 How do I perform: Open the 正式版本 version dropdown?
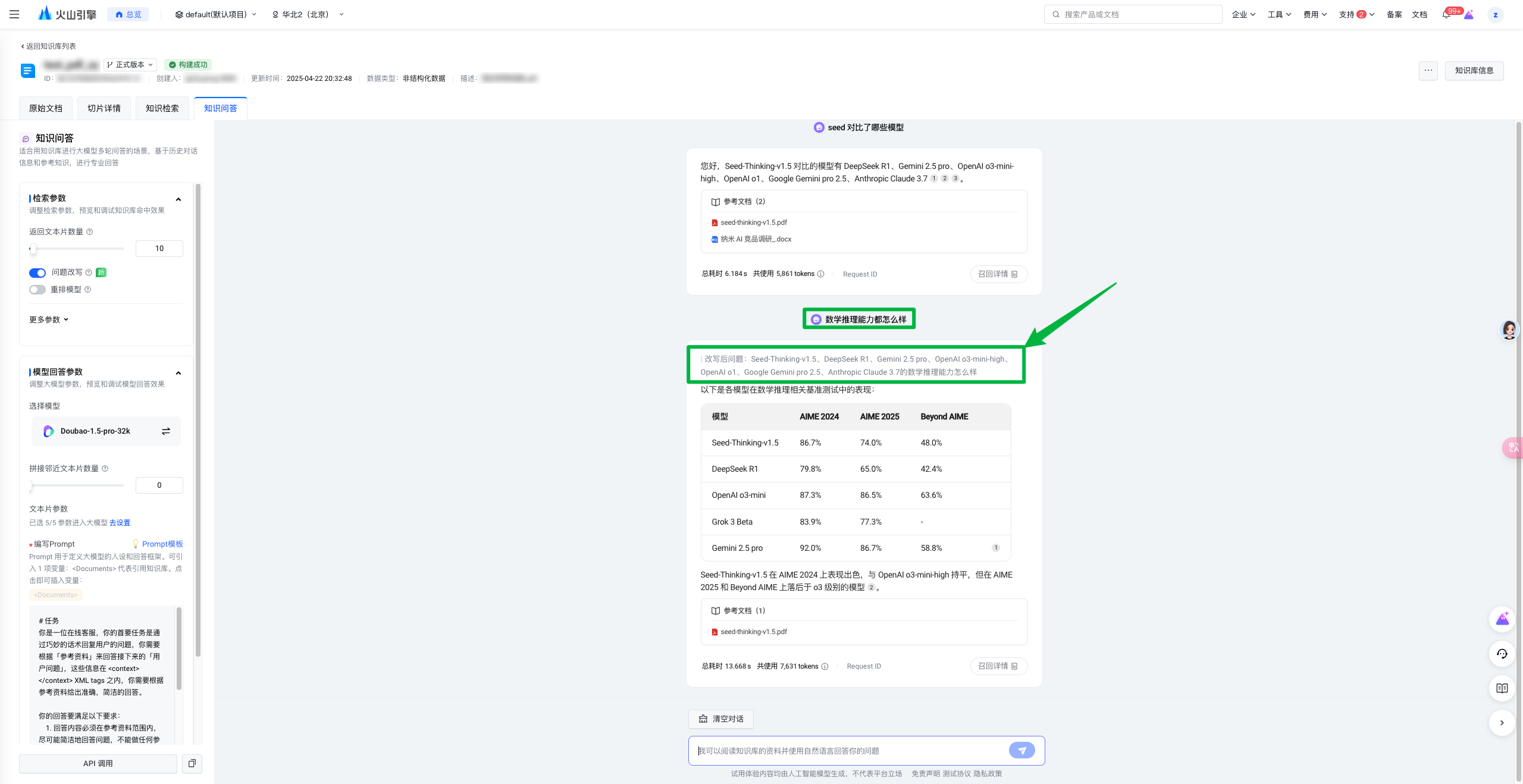(x=130, y=64)
